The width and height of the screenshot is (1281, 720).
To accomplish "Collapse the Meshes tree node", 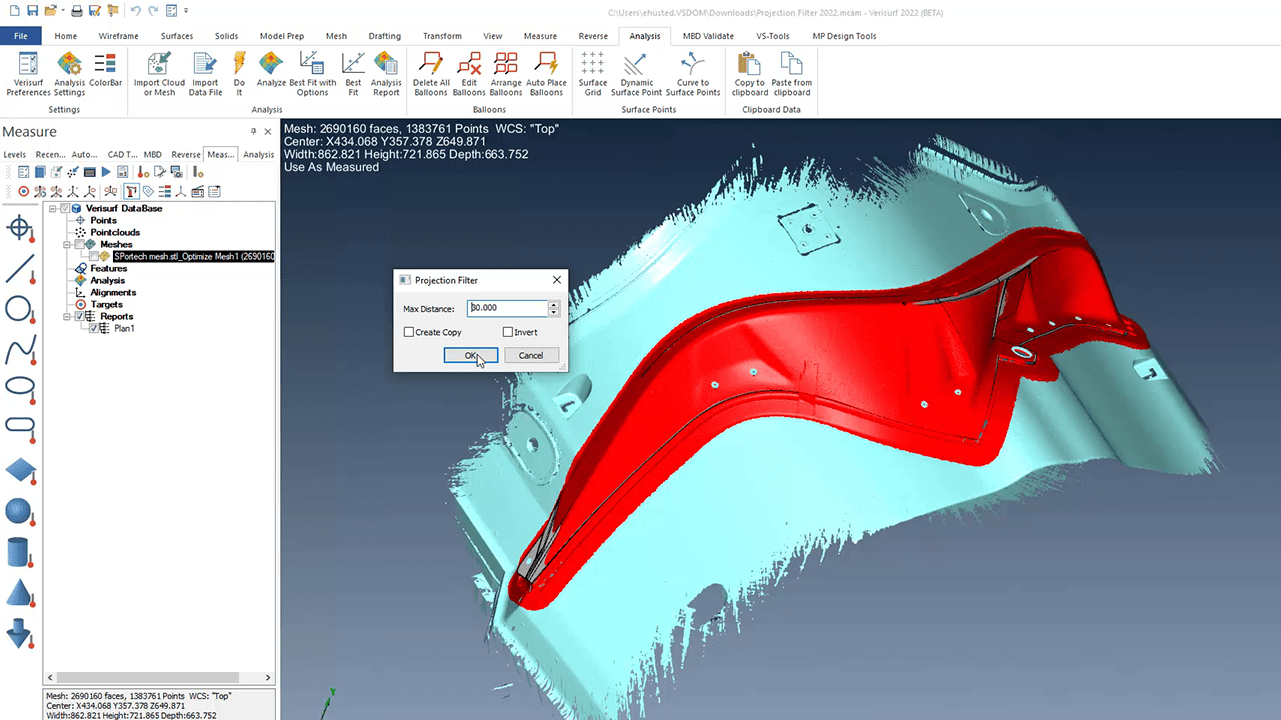I will (x=67, y=244).
